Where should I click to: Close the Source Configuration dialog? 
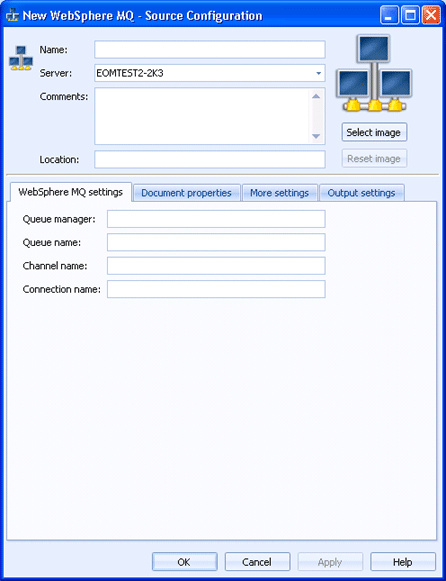pos(431,16)
